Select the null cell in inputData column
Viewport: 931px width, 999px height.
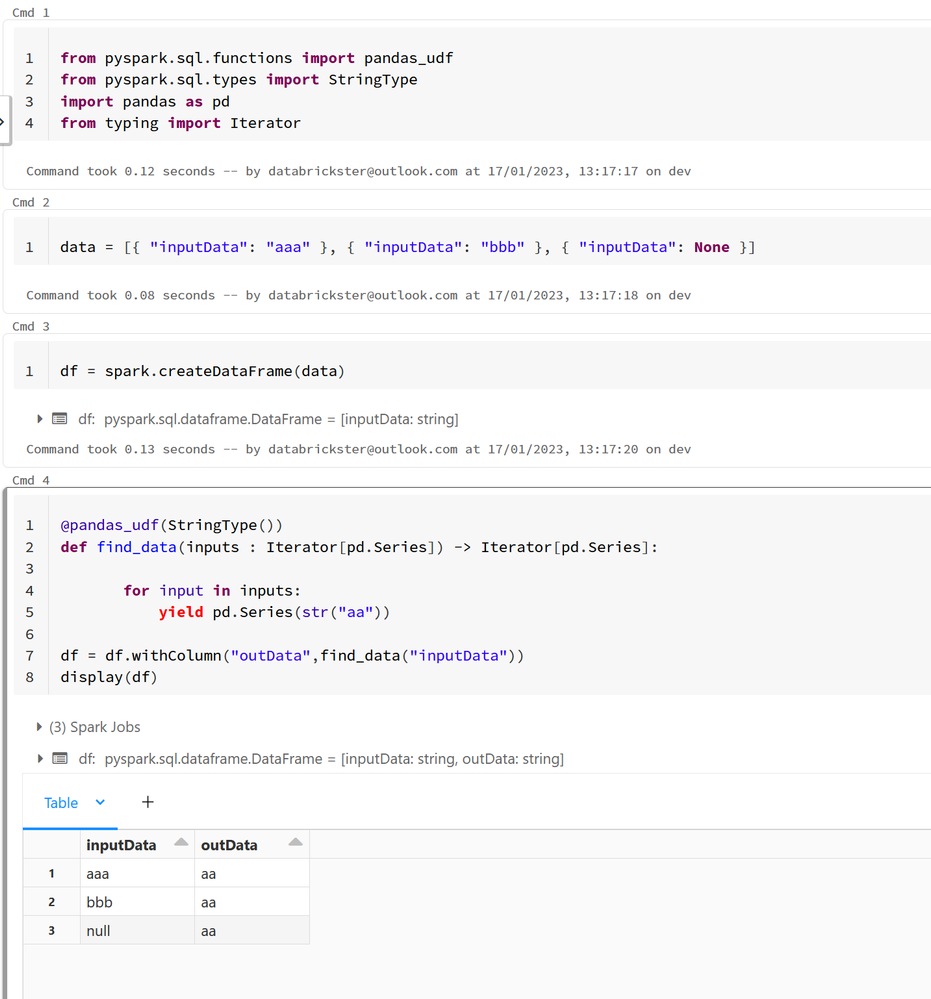pos(99,931)
